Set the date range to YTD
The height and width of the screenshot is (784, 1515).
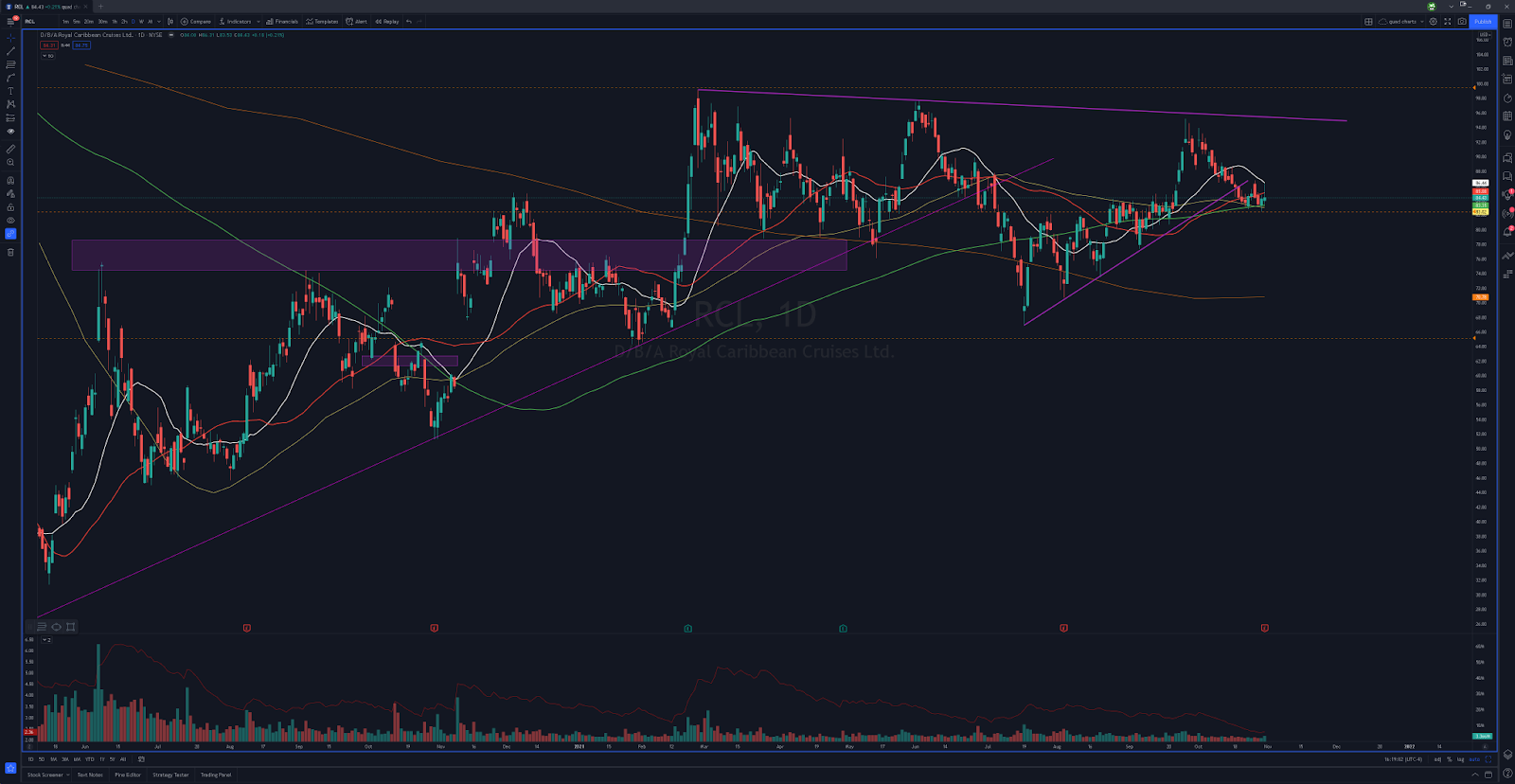(89, 759)
